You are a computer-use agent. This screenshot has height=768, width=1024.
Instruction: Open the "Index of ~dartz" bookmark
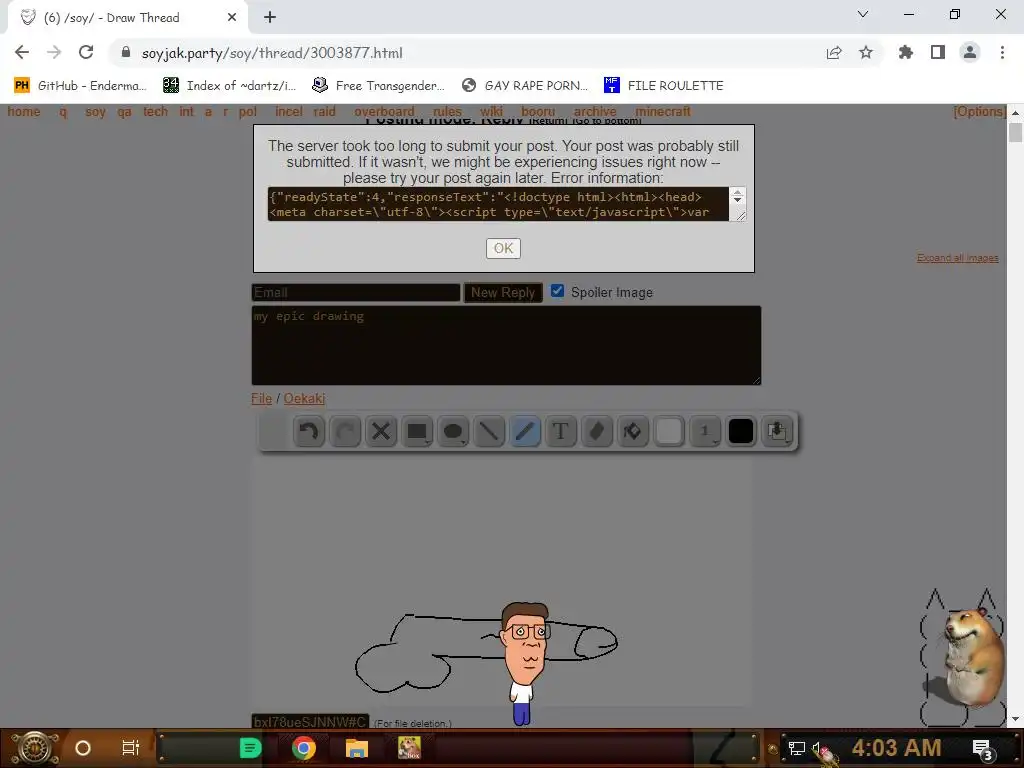coord(230,86)
